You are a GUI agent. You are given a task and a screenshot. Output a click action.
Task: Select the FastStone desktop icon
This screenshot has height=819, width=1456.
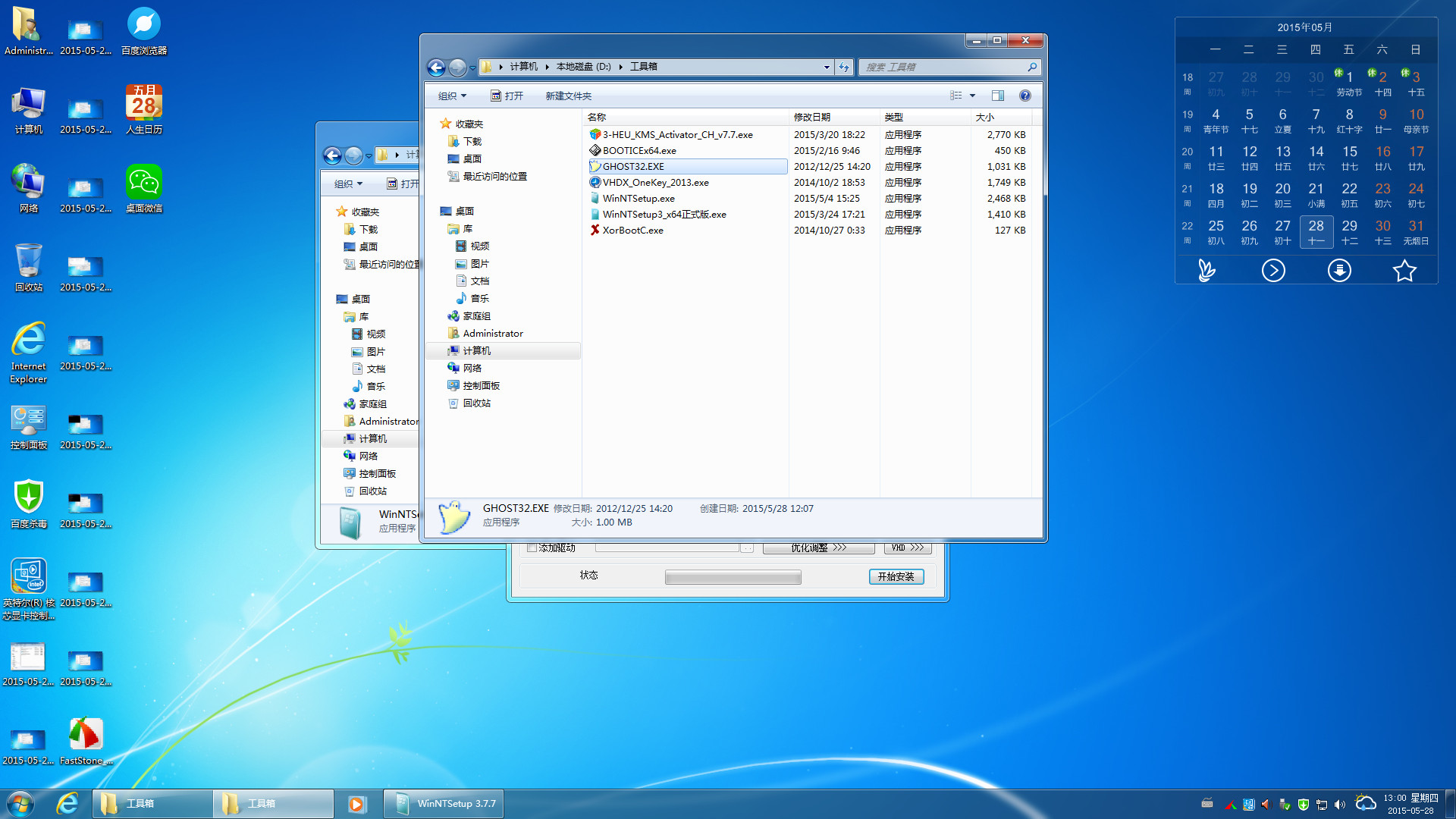[86, 740]
